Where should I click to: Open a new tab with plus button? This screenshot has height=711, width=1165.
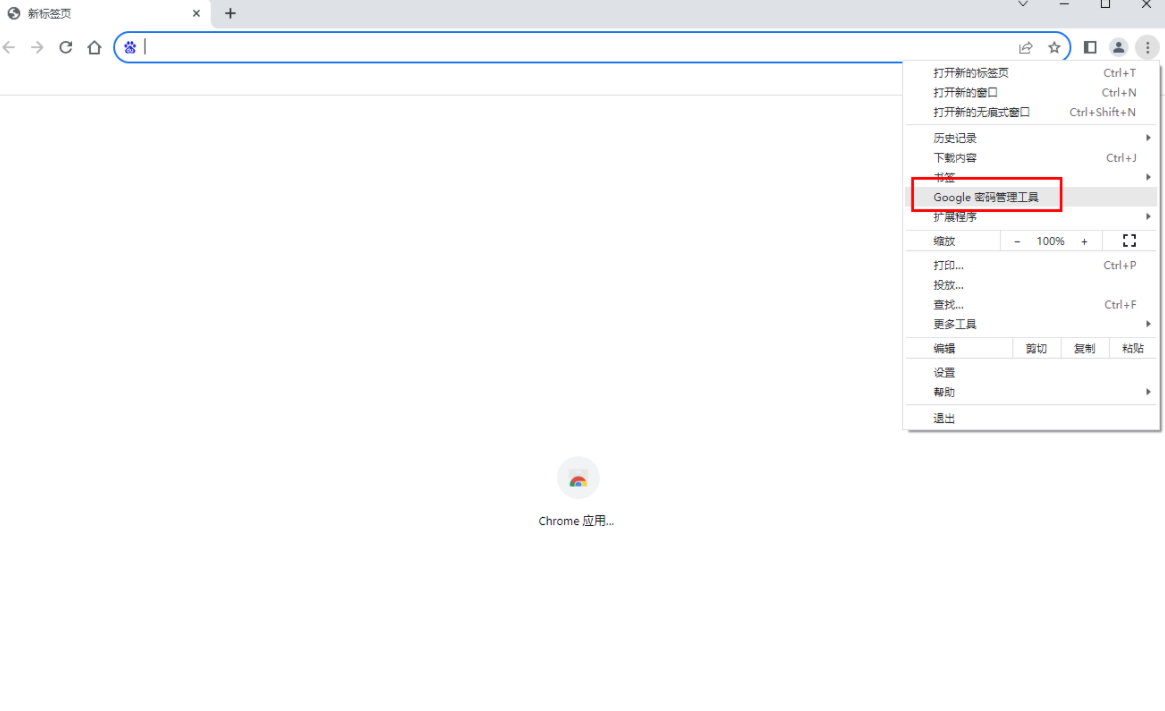tap(230, 13)
